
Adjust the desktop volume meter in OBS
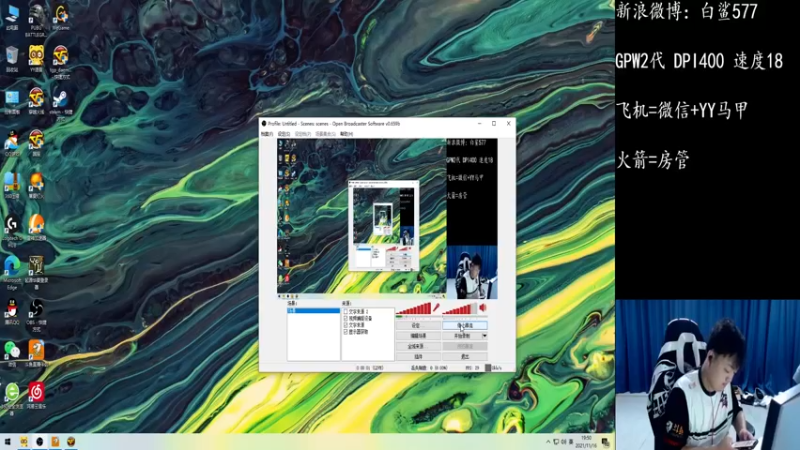tap(460, 308)
